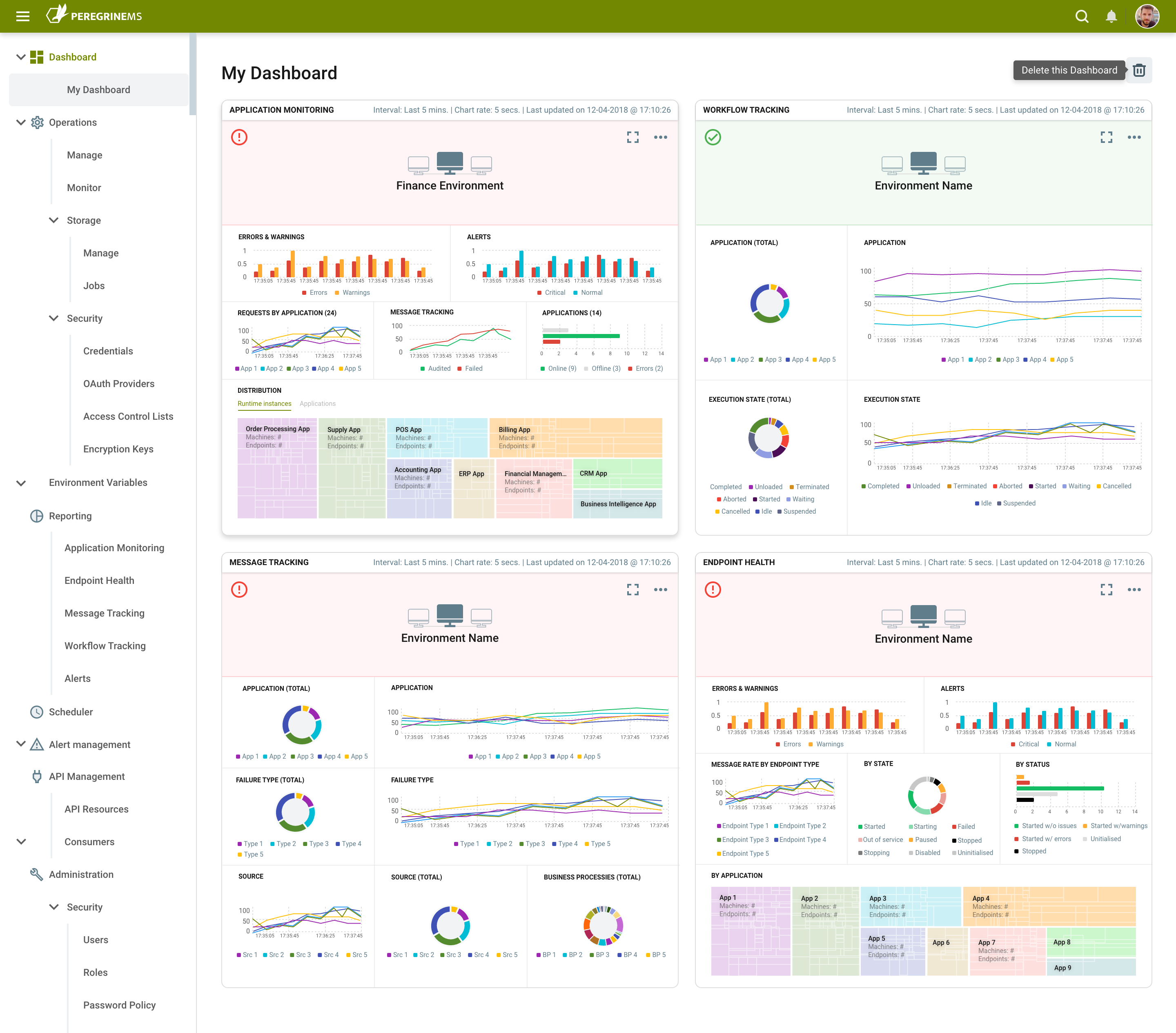Click the Scheduler clock icon in sidebar
This screenshot has height=1033, width=1176.
tap(37, 712)
